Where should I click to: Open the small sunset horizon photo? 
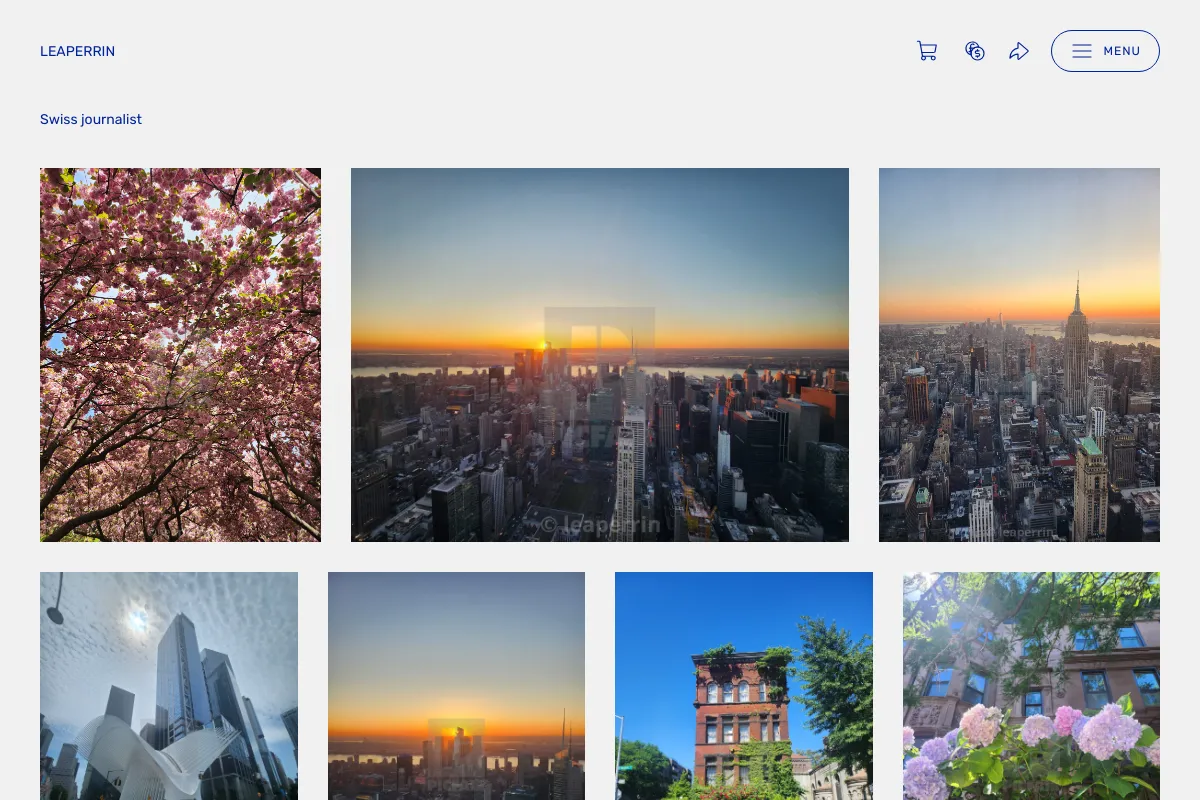point(456,686)
